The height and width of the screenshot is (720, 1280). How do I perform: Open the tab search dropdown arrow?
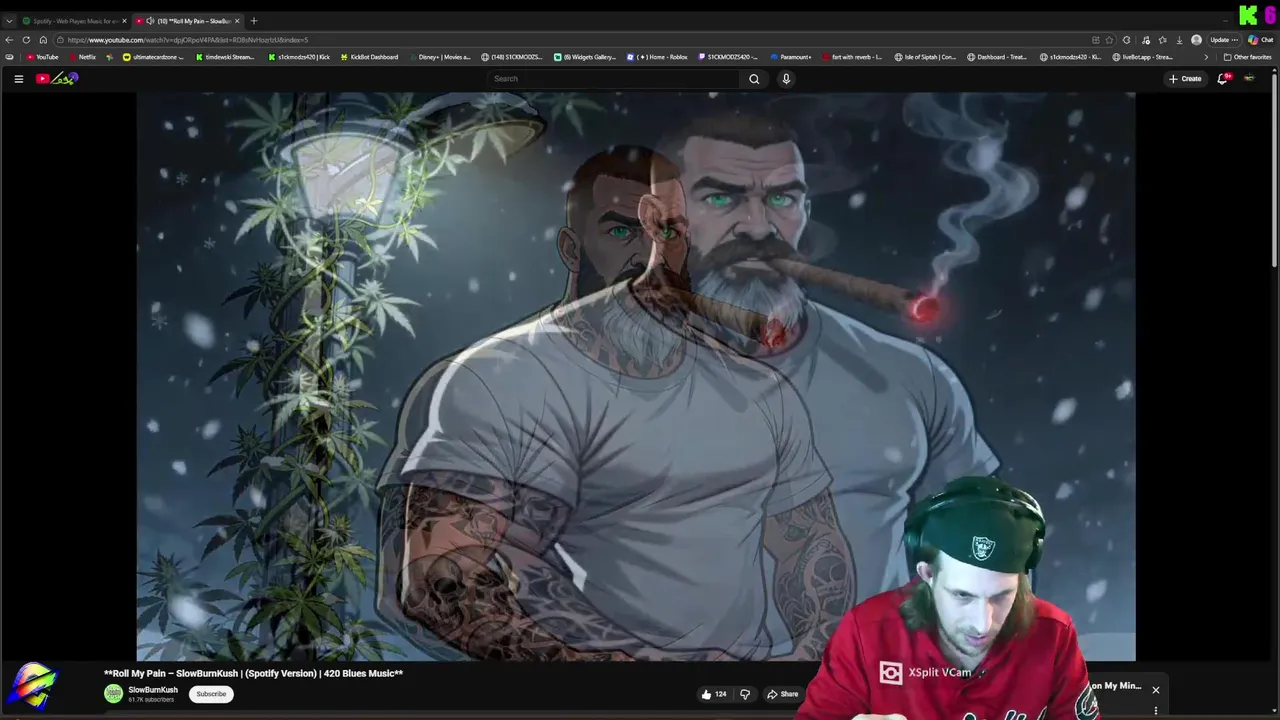tap(10, 21)
